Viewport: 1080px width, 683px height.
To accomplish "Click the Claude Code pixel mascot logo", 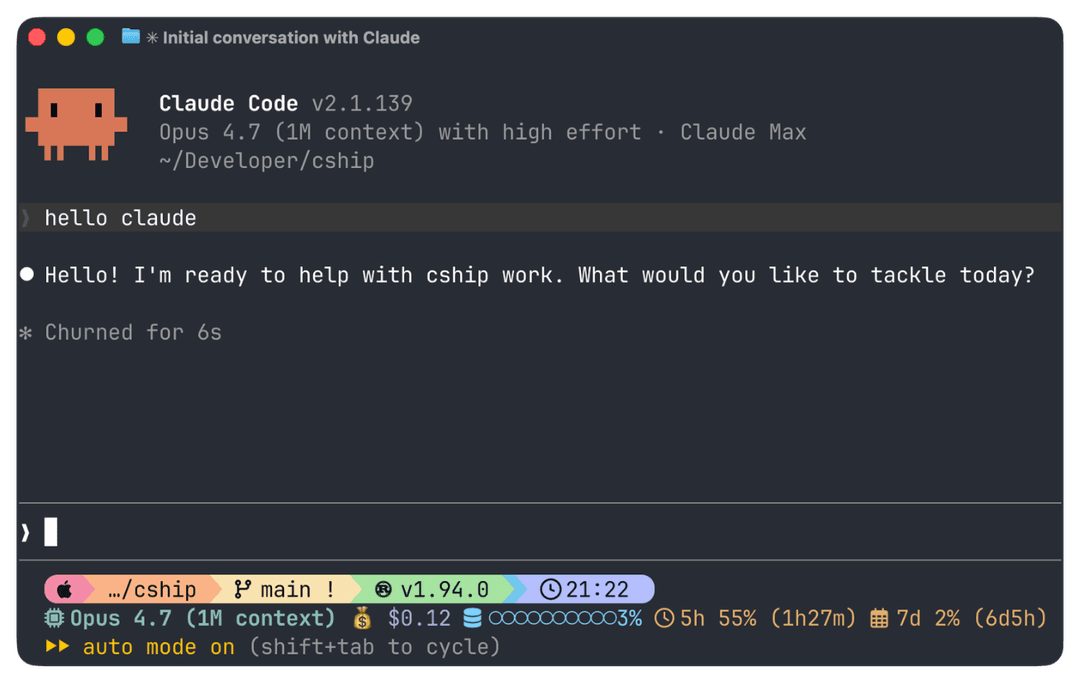I will click(x=76, y=124).
